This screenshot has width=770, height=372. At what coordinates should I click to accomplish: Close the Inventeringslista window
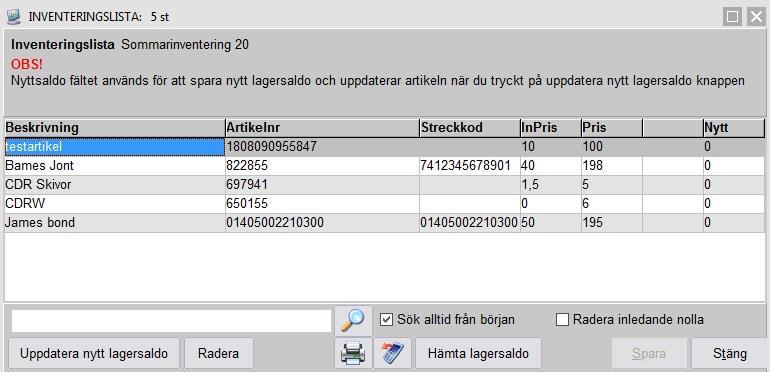click(x=756, y=17)
